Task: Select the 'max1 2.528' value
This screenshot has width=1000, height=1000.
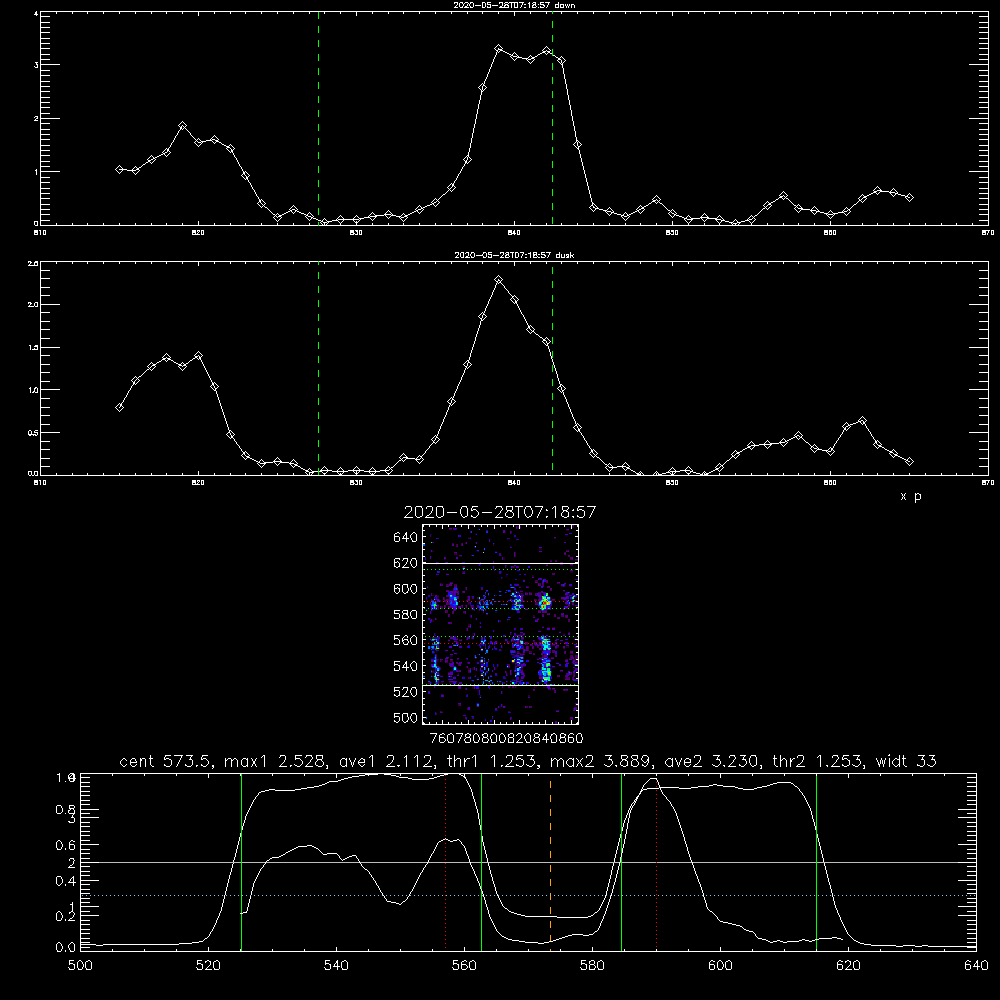Action: click(277, 761)
